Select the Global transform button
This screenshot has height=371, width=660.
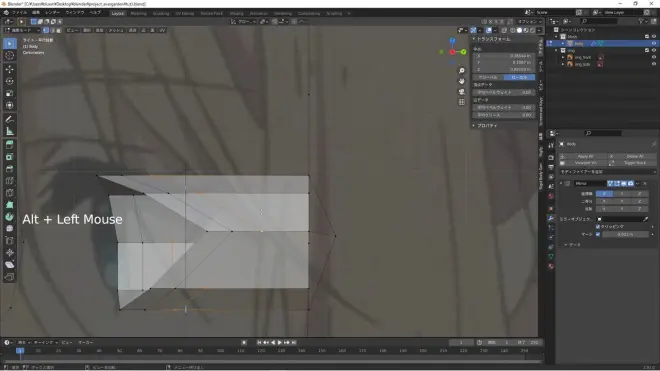pyautogui.click(x=488, y=77)
